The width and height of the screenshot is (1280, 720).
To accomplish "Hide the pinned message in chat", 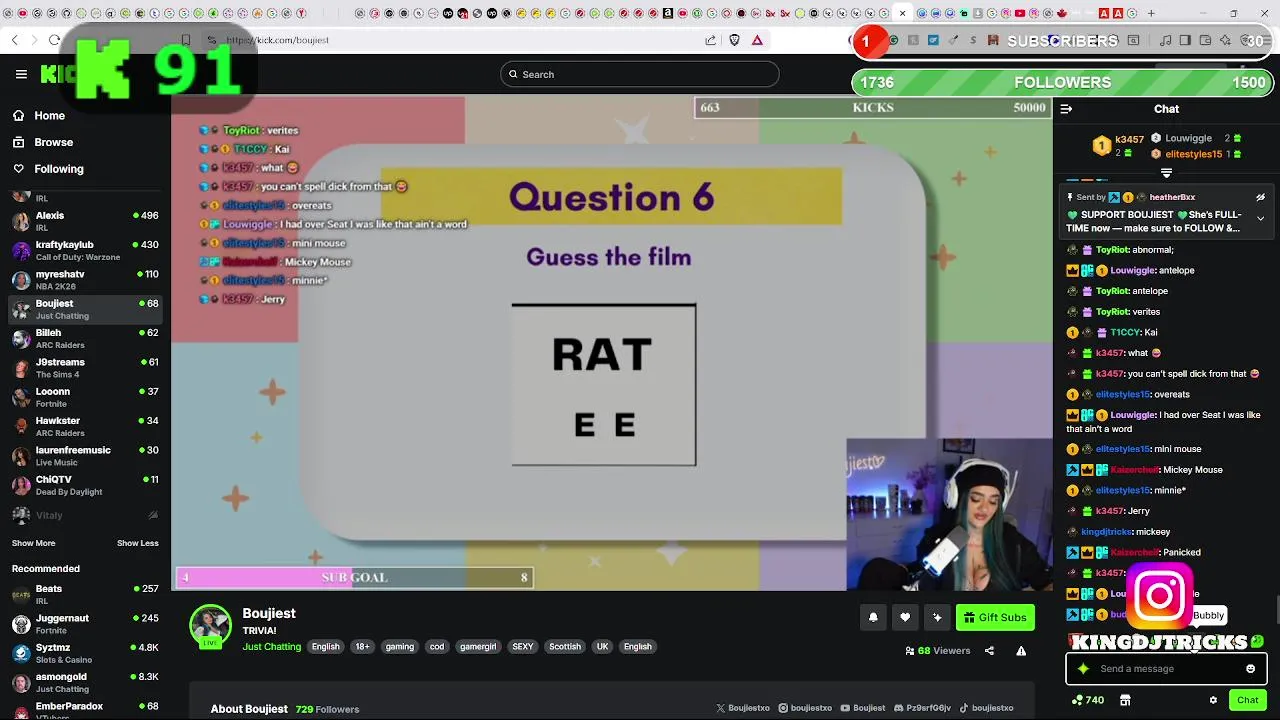I will tap(1260, 198).
